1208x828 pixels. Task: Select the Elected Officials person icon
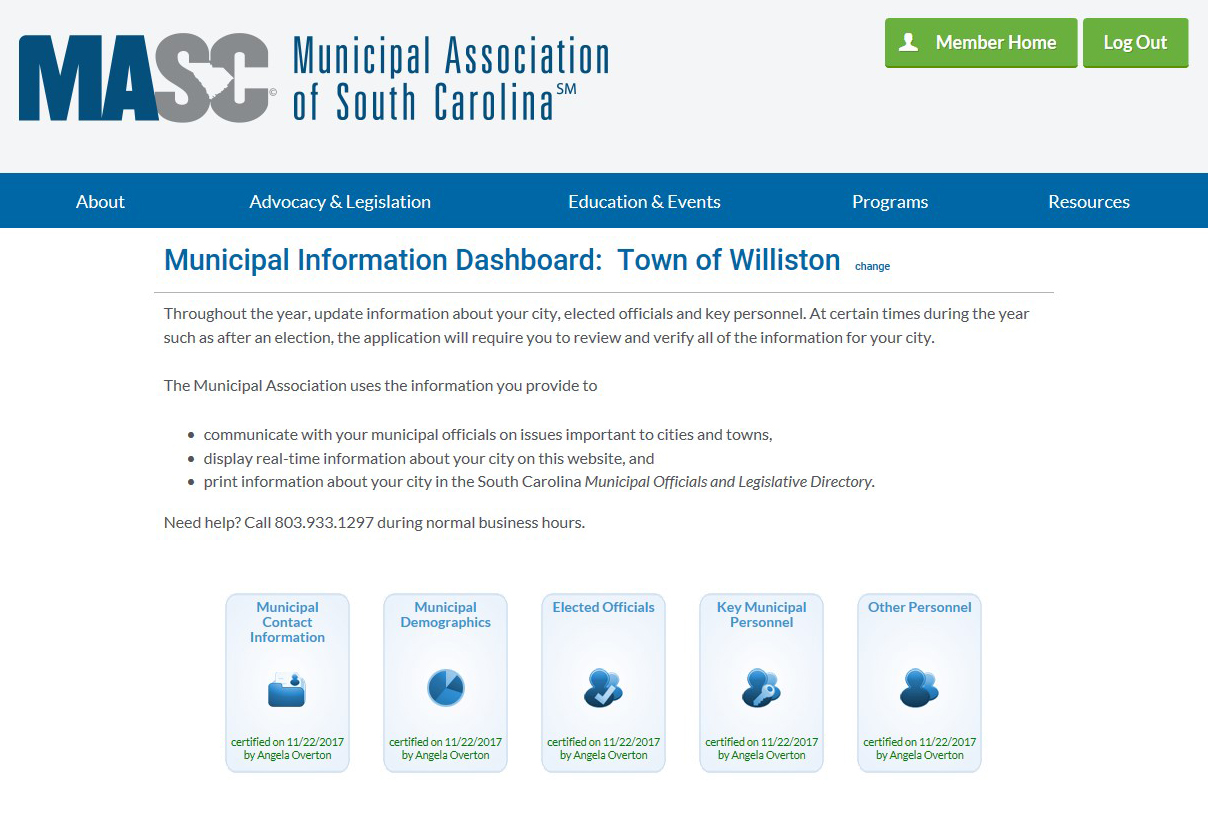[603, 688]
